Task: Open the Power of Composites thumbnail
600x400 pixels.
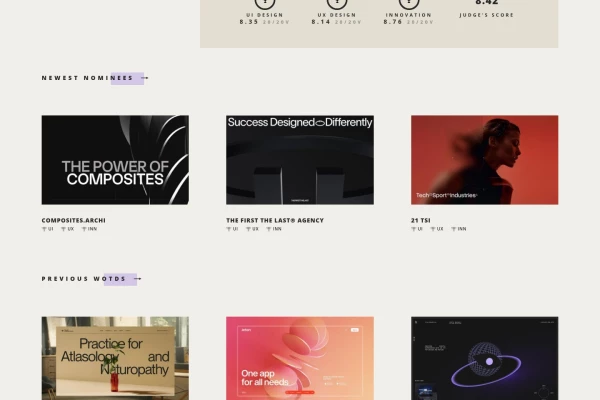Action: (x=115, y=160)
